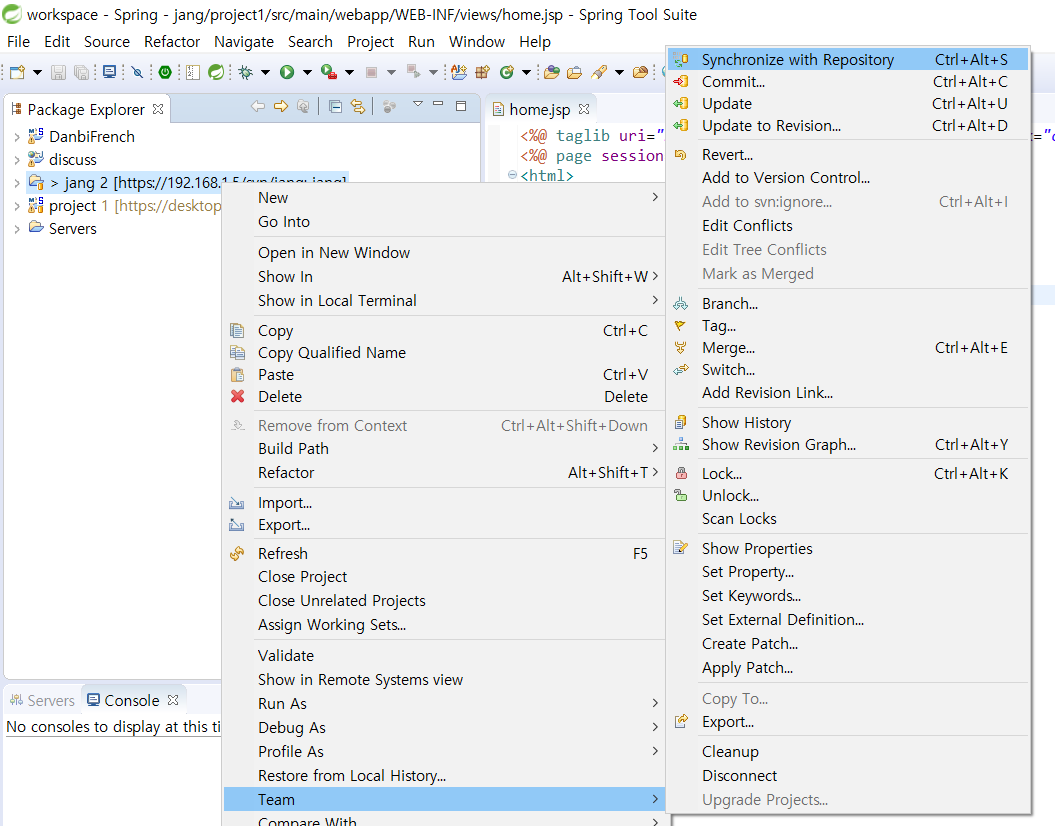The image size is (1055, 826).
Task: Choose Show Revision Graph...
Action: click(x=848, y=445)
